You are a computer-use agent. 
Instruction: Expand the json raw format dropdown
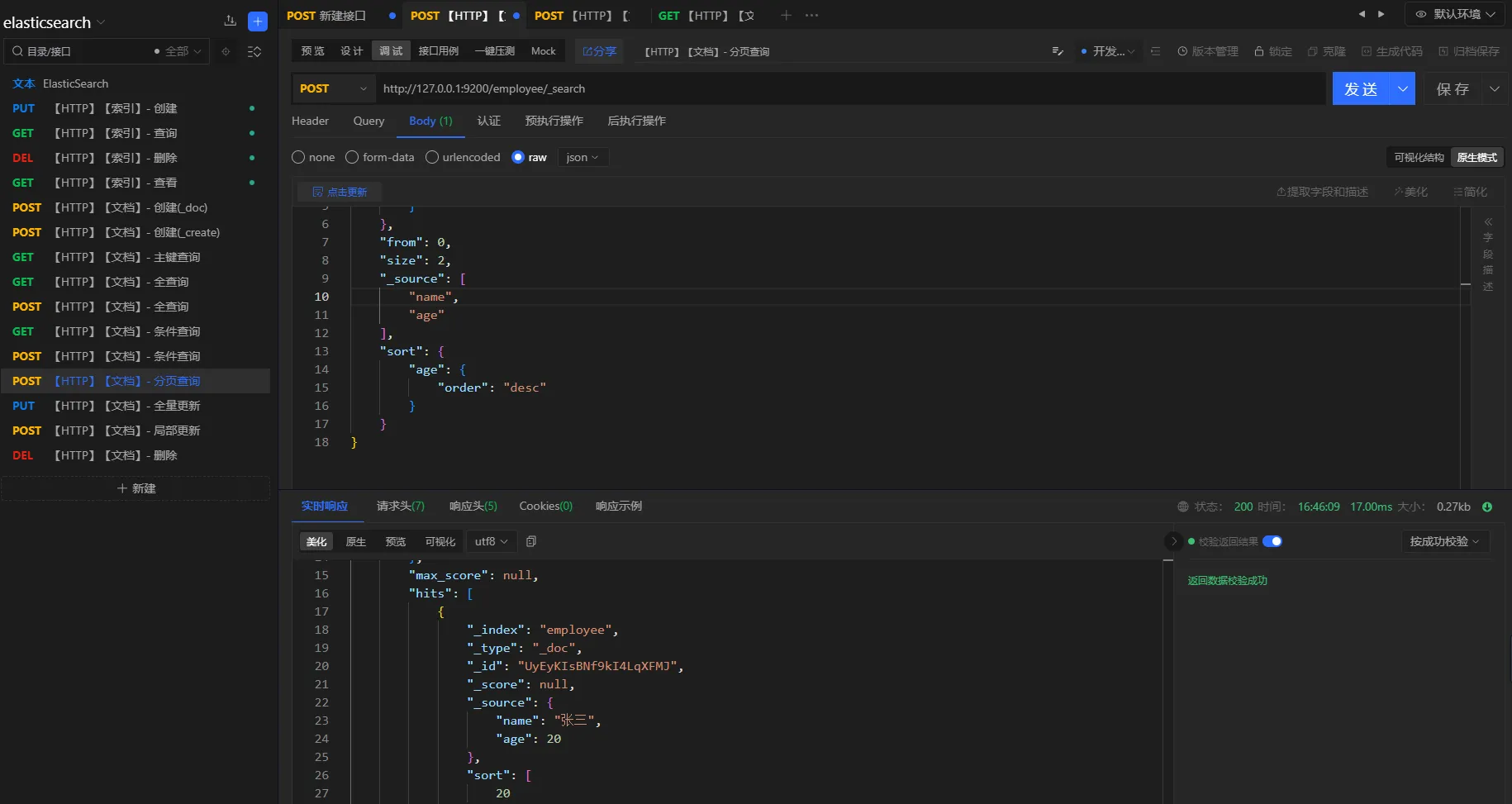582,157
